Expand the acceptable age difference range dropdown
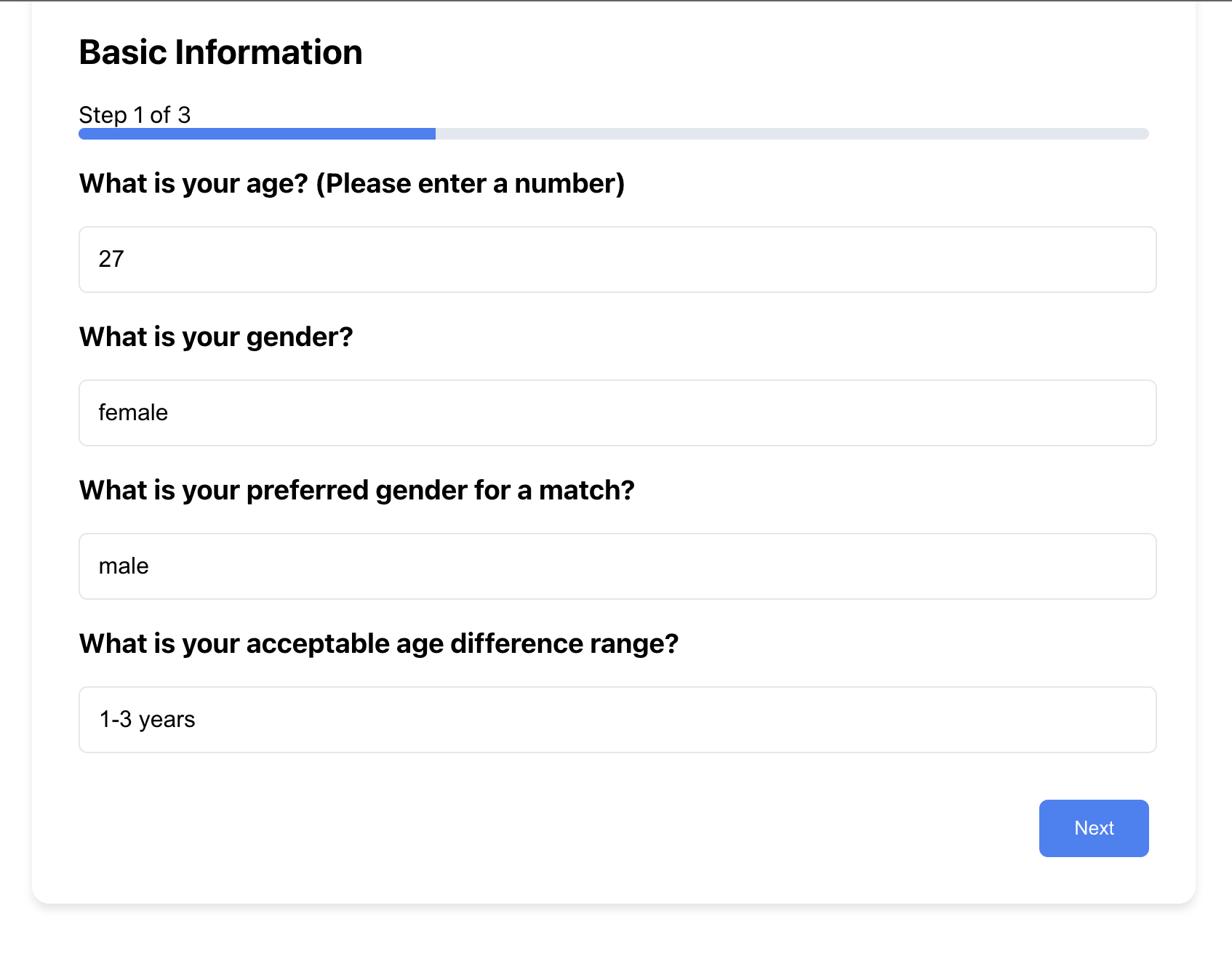Screen dimensions: 1232x964 617,720
